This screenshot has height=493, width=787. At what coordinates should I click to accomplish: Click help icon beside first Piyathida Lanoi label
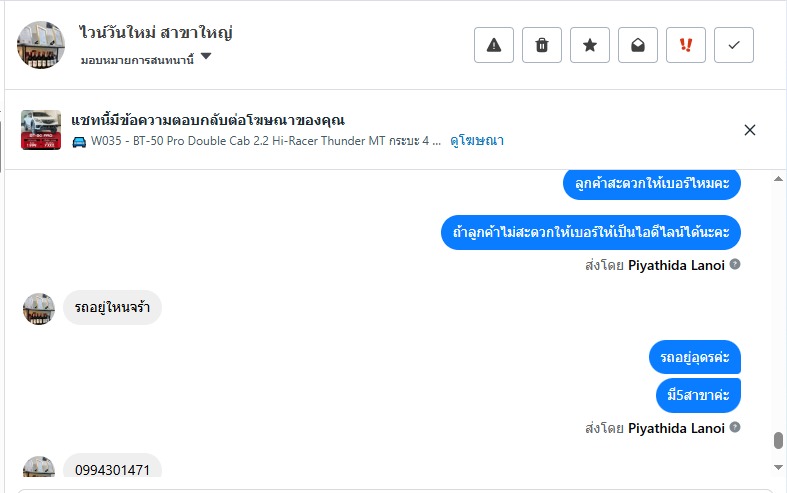pos(735,265)
